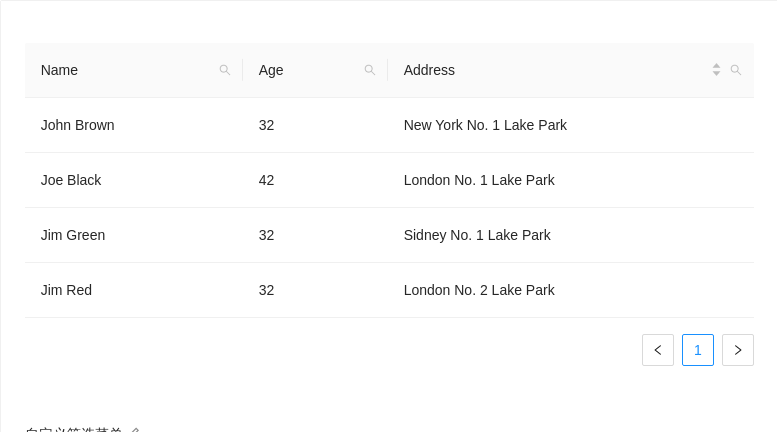Select the Joe Black name cell
This screenshot has height=432, width=777.
(71, 180)
